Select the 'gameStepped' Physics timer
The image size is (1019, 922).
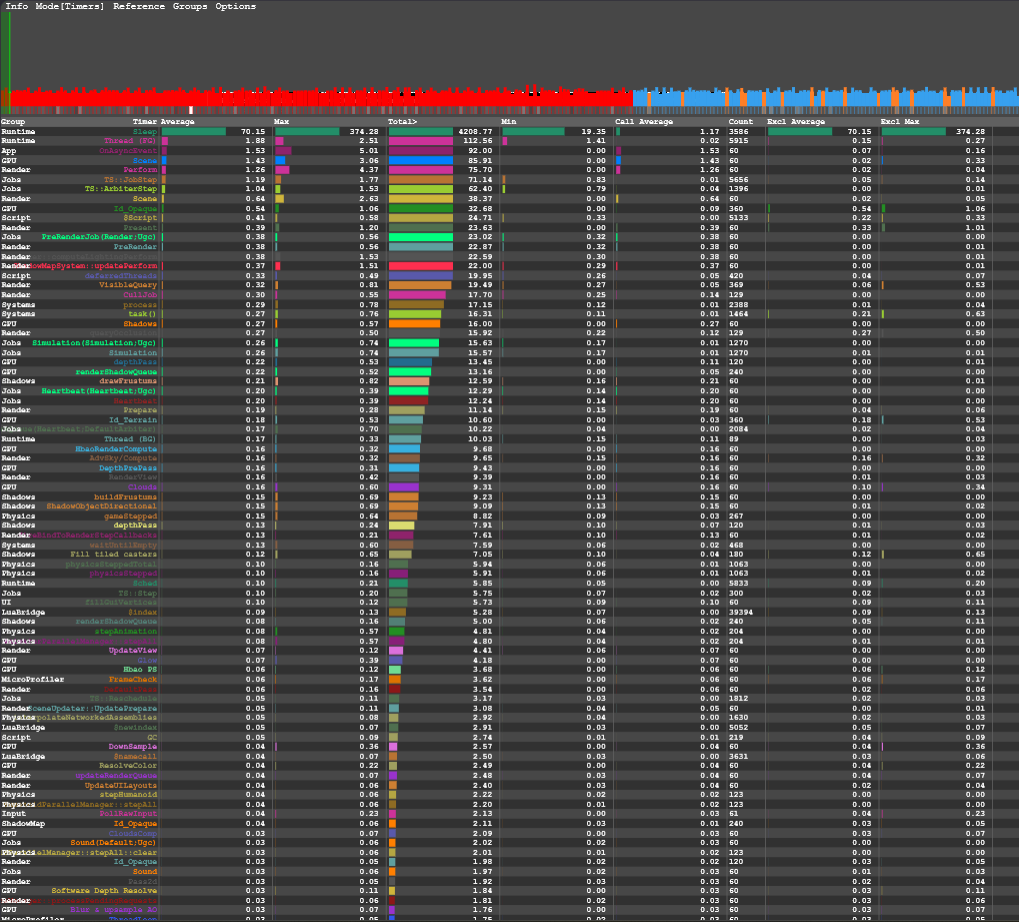click(131, 516)
